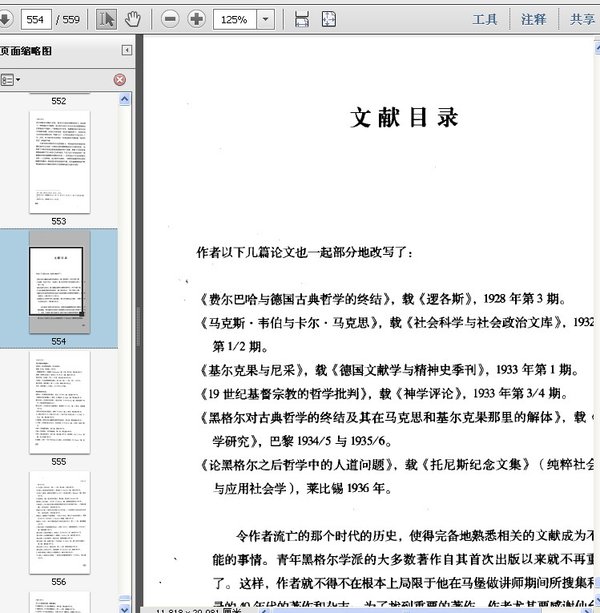Select the highlighted page 554 thumbnail
The width and height of the screenshot is (600, 613).
59,281
